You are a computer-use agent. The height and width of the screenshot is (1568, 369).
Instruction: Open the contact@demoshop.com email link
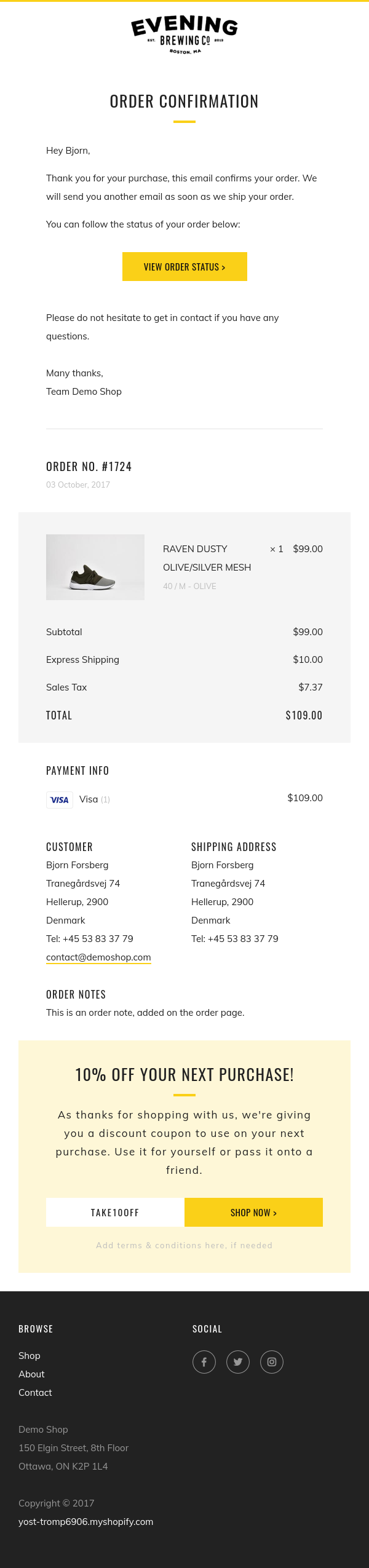click(x=98, y=957)
